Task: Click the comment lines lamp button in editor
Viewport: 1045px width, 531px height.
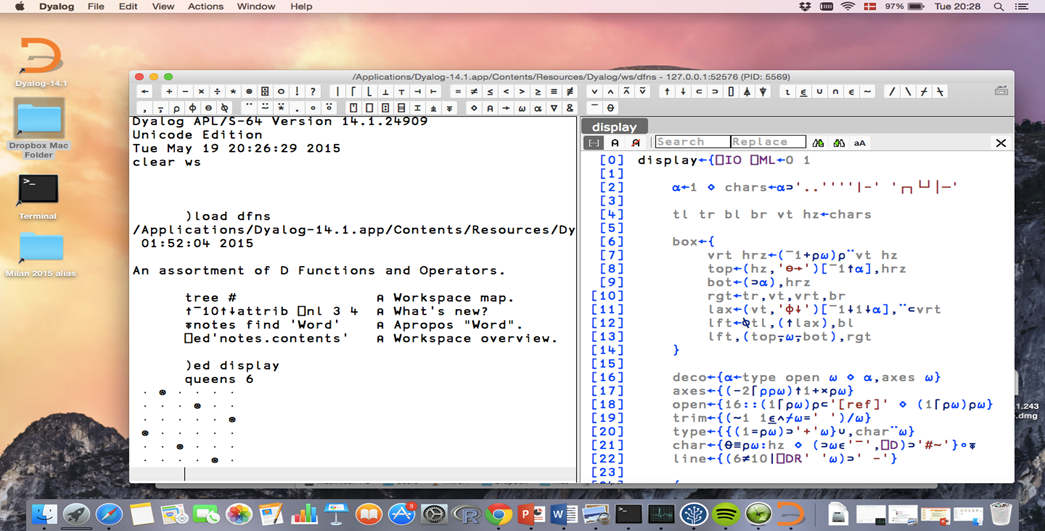Action: (614, 143)
